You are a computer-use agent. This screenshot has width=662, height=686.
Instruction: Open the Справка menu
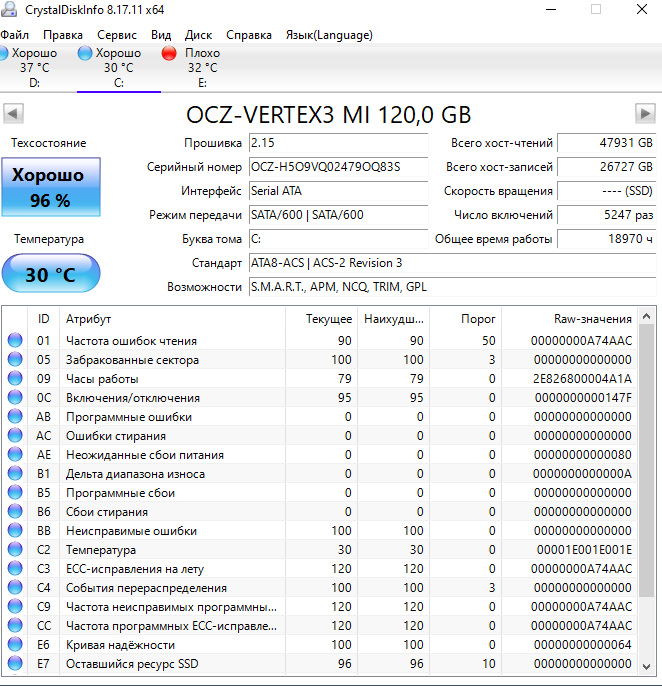(249, 35)
